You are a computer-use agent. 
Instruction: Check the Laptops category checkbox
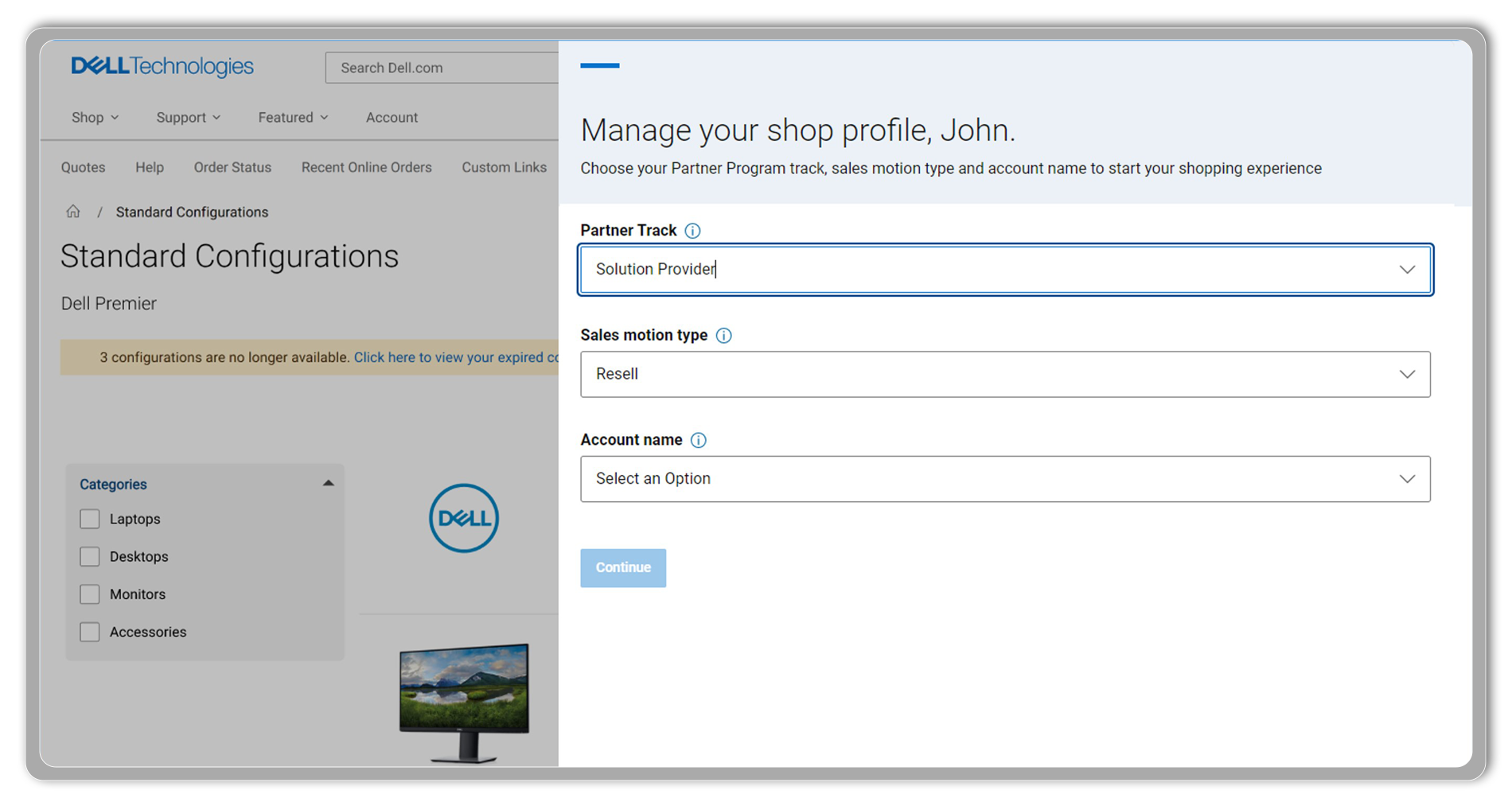[x=90, y=520]
